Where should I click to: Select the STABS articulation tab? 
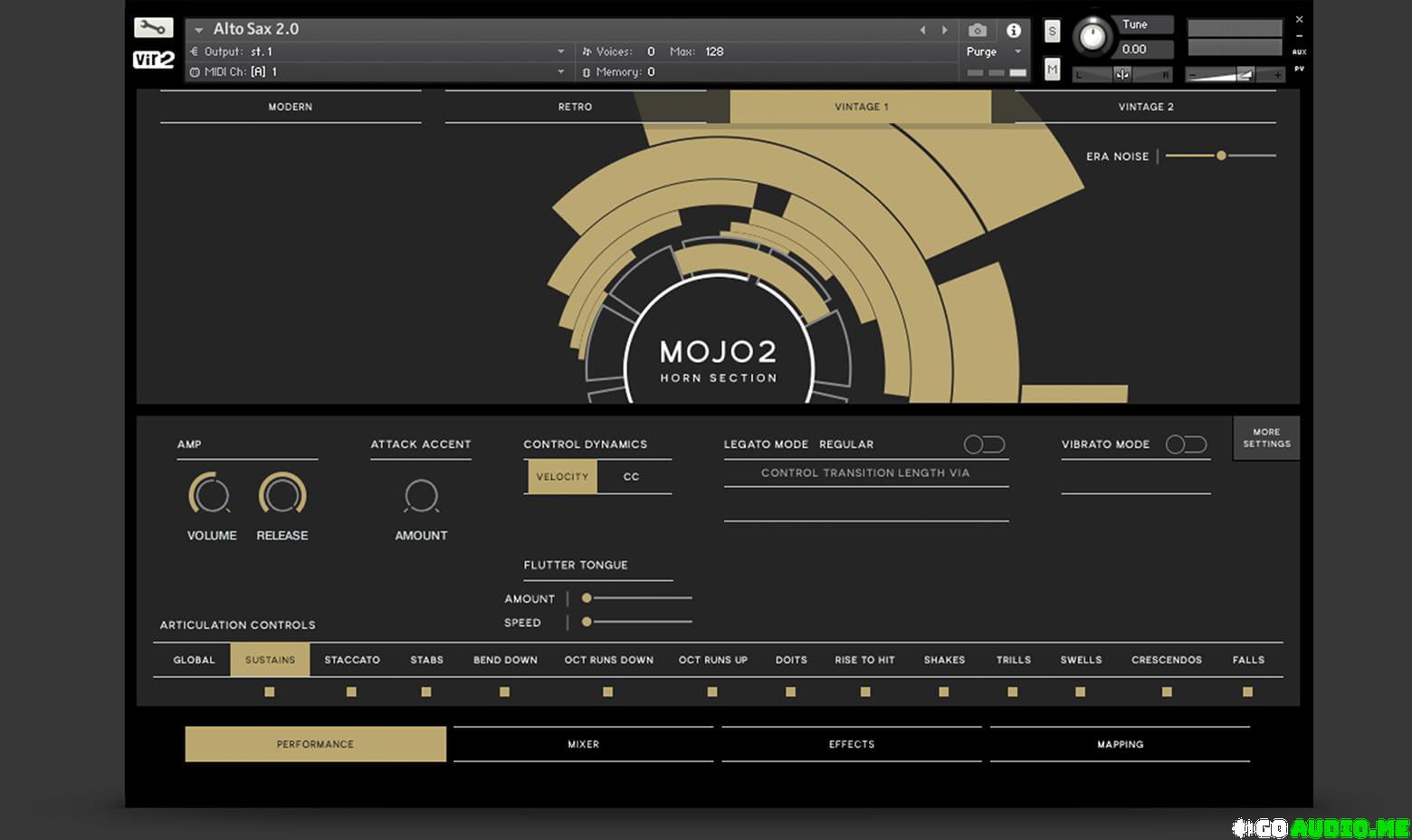(426, 660)
